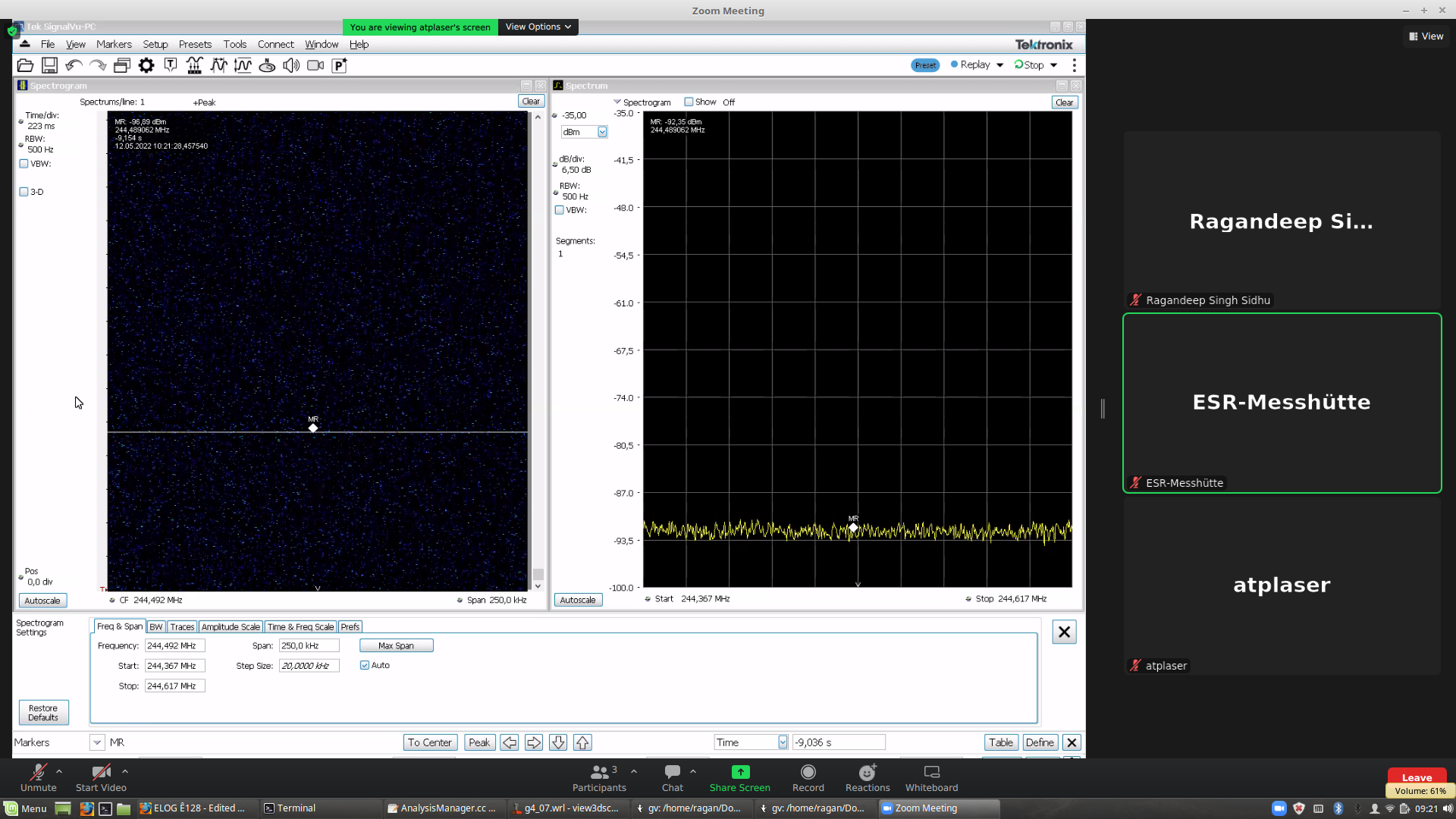The width and height of the screenshot is (1456, 819).
Task: Close the Markers bar with X
Action: coord(1072,742)
